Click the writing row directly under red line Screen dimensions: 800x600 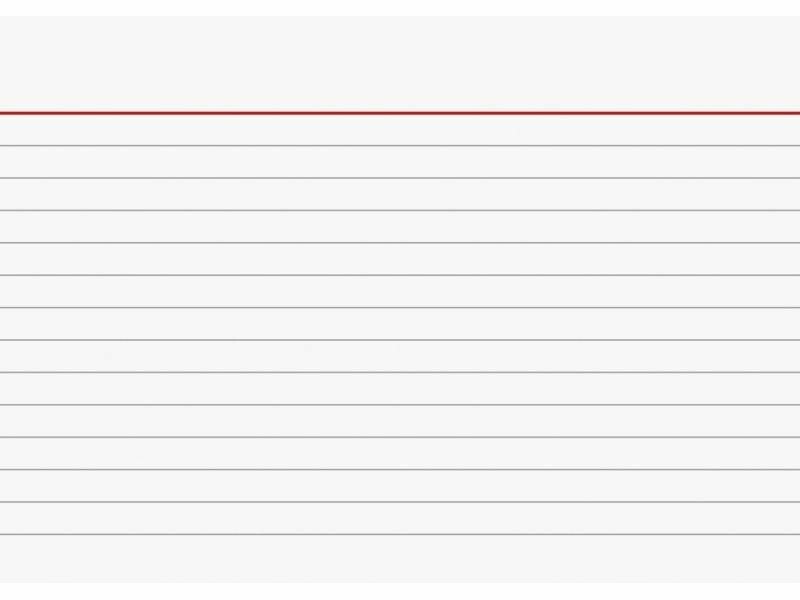click(x=400, y=130)
